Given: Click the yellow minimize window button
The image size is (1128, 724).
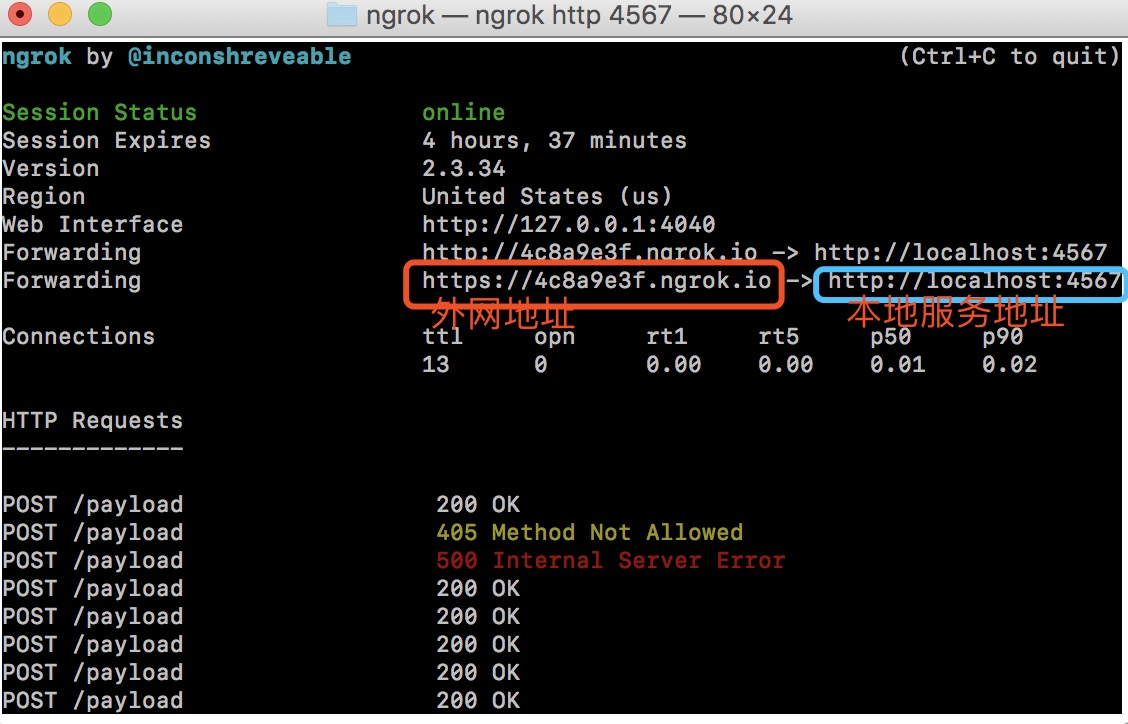Looking at the screenshot, I should click(60, 15).
